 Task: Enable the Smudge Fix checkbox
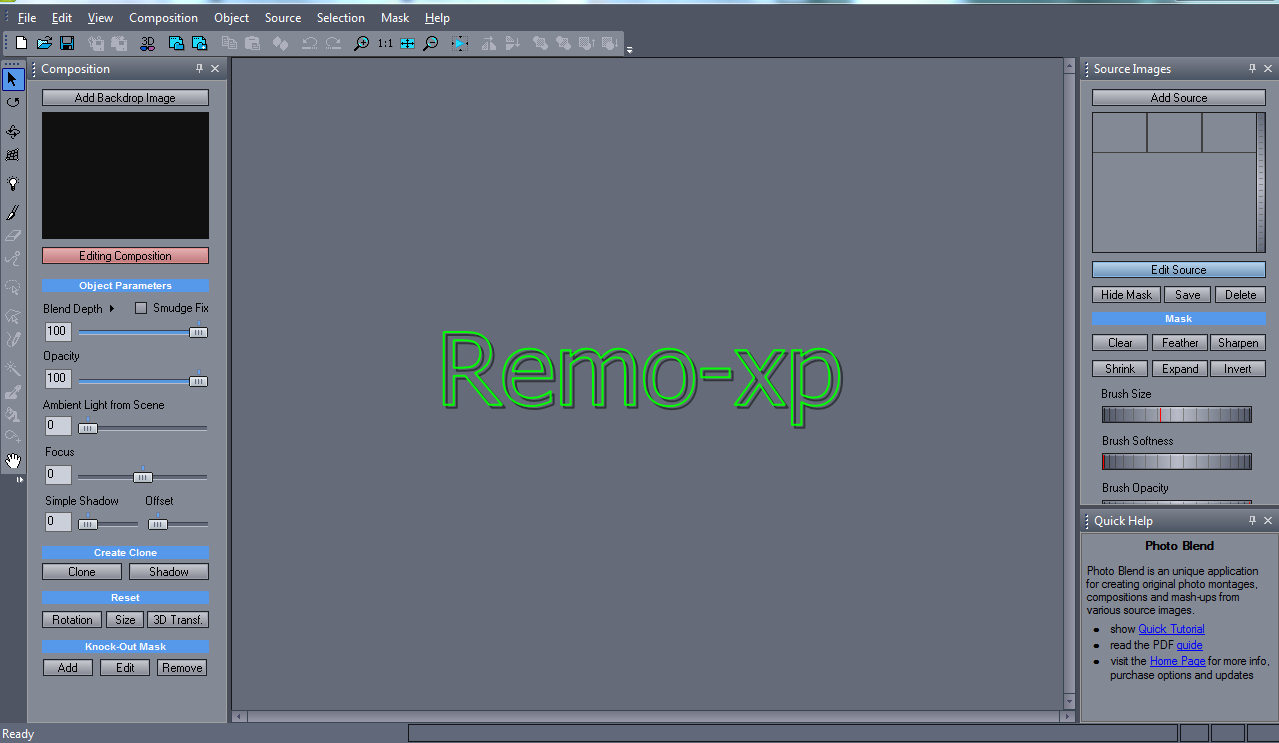click(x=141, y=308)
